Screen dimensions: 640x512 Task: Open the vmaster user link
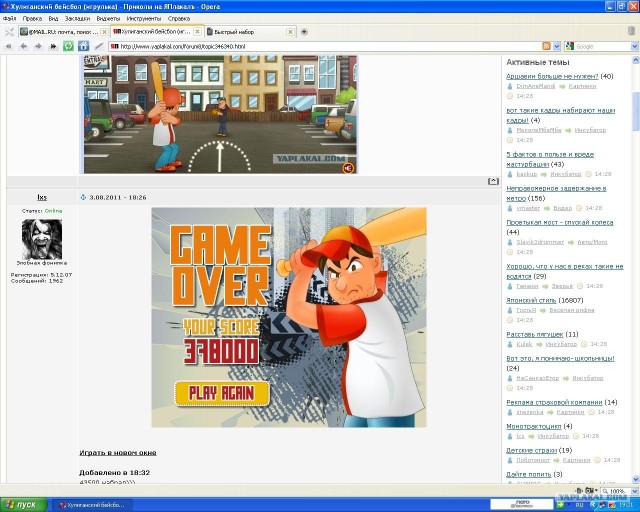point(528,208)
